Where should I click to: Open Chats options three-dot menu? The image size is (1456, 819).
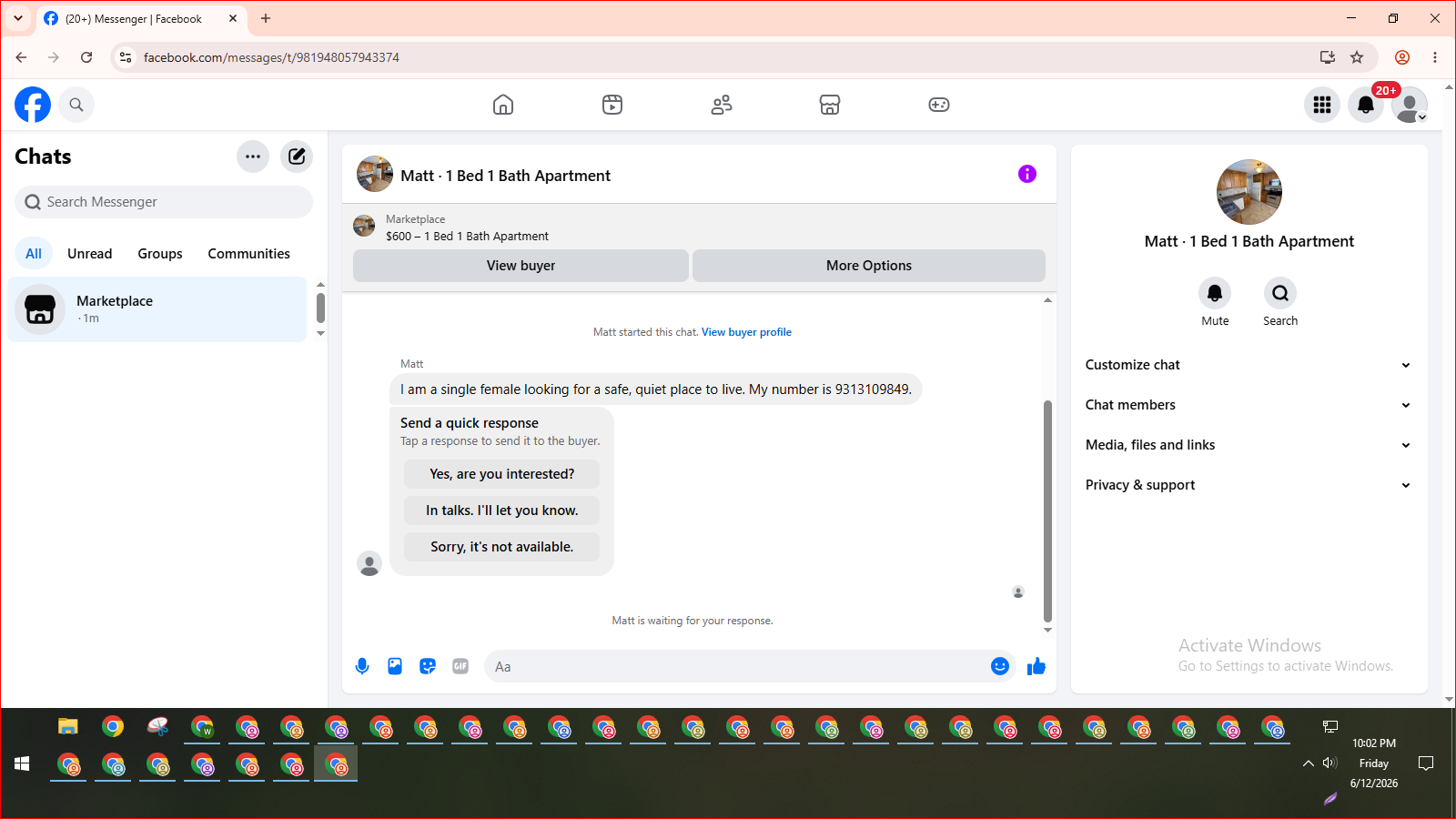click(x=253, y=157)
